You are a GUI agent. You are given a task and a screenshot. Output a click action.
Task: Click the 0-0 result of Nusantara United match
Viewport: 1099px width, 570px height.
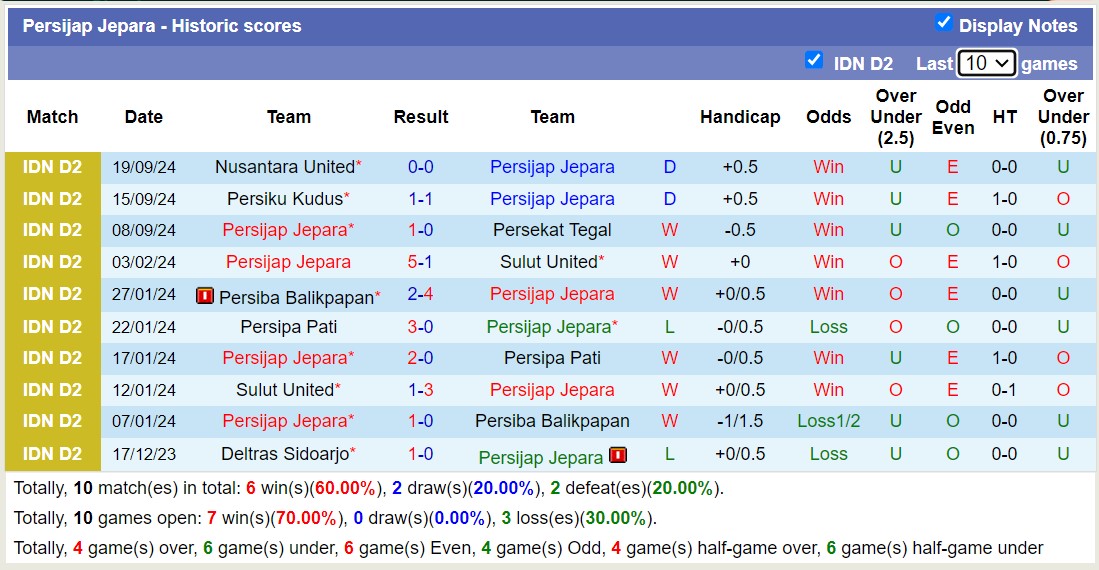(421, 167)
